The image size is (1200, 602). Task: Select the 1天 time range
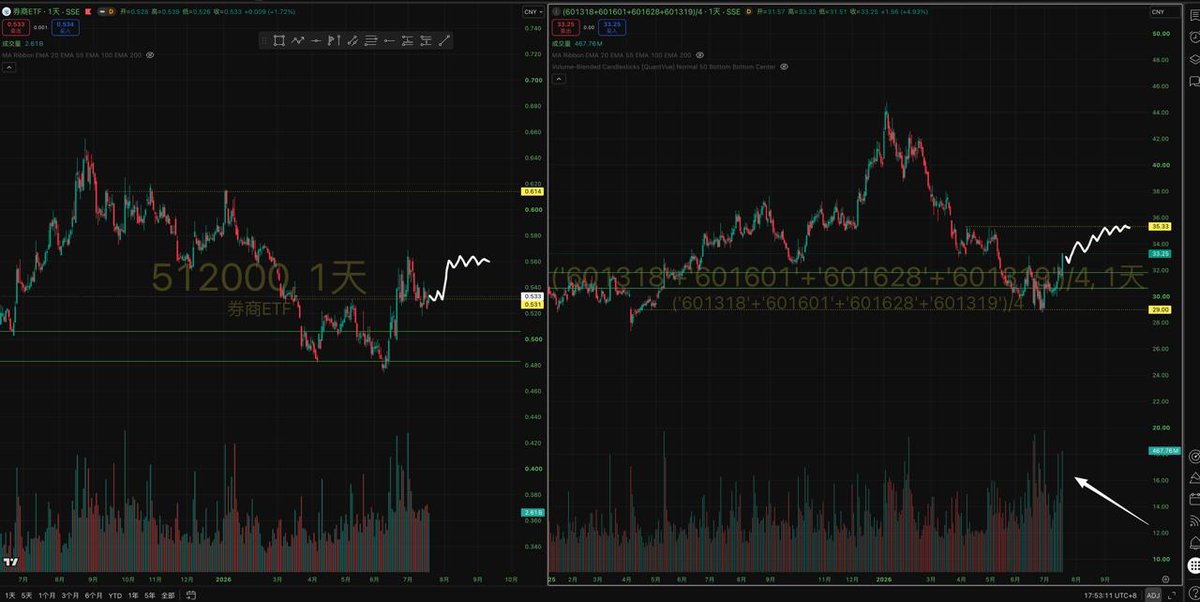coord(10,595)
